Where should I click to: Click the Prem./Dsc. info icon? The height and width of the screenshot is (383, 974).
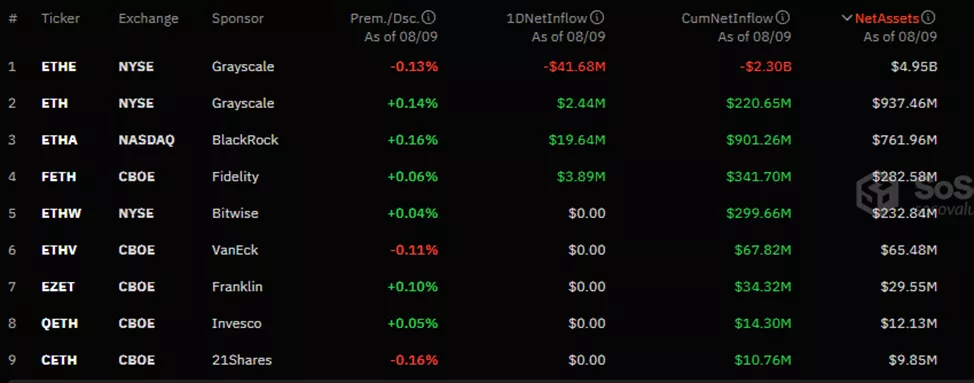[430, 18]
